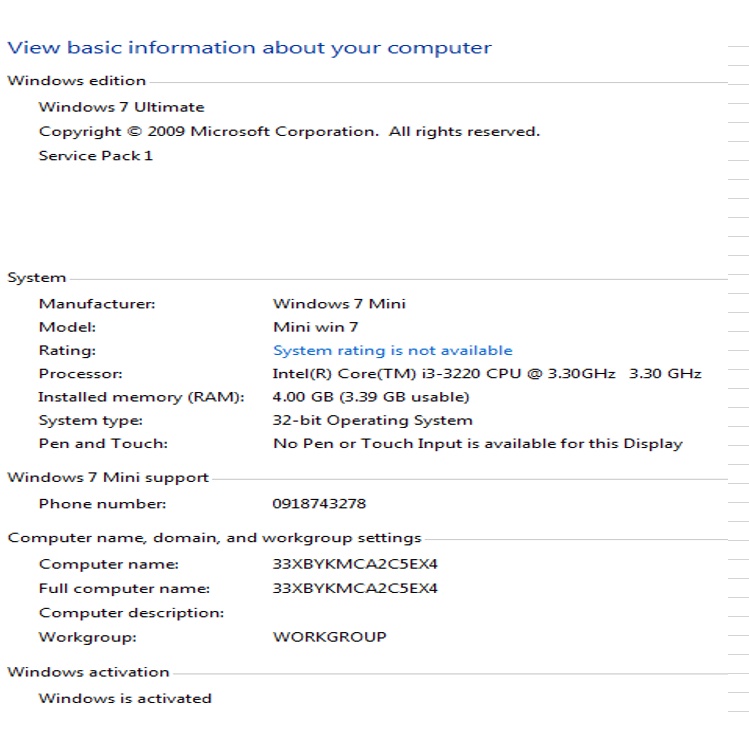Click the 'Windows 7 Mini support' section header
Screen dimensions: 749x749
pos(108,477)
